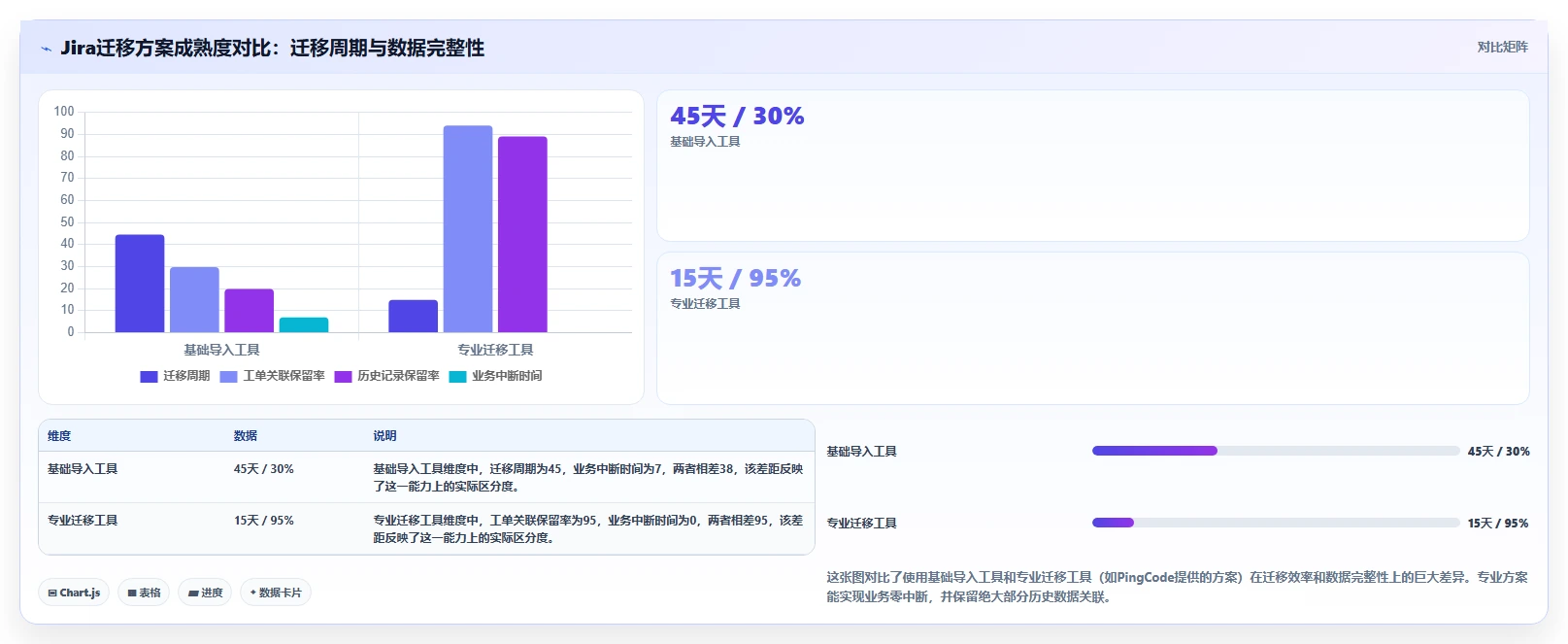Click the 说明 column header
This screenshot has height=644, width=1568.
(385, 436)
